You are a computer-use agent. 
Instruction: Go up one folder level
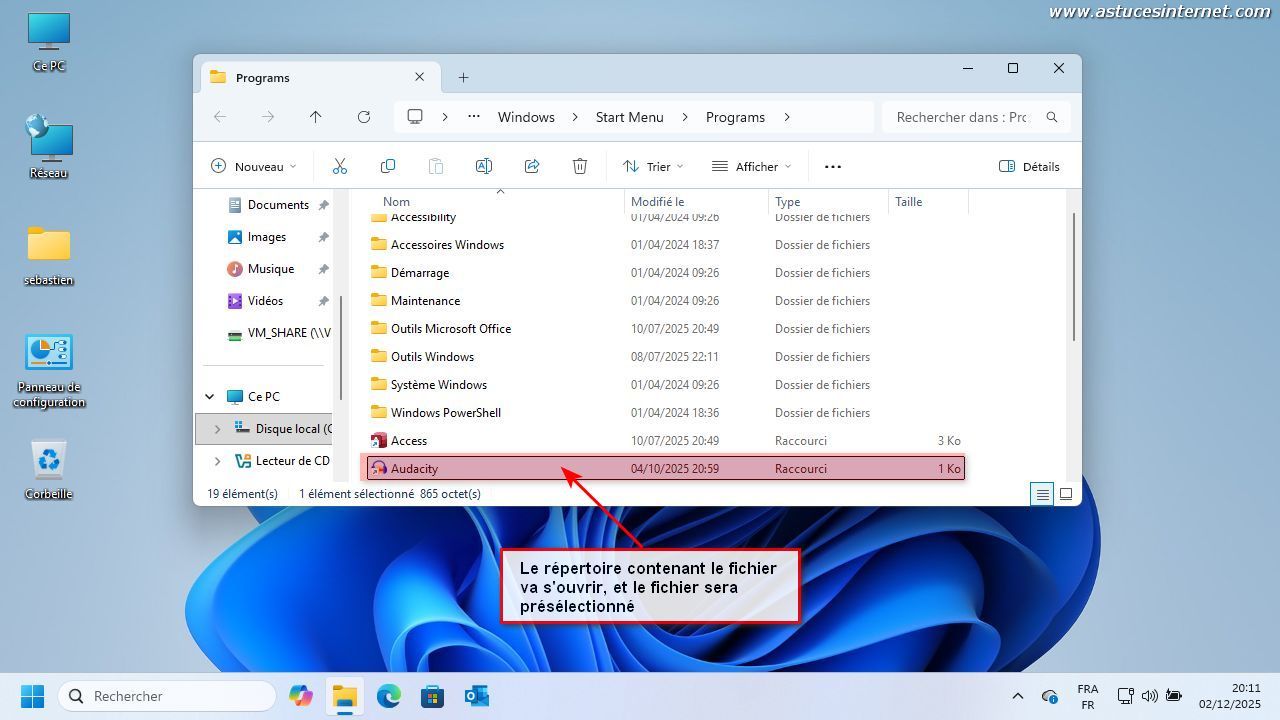[316, 117]
